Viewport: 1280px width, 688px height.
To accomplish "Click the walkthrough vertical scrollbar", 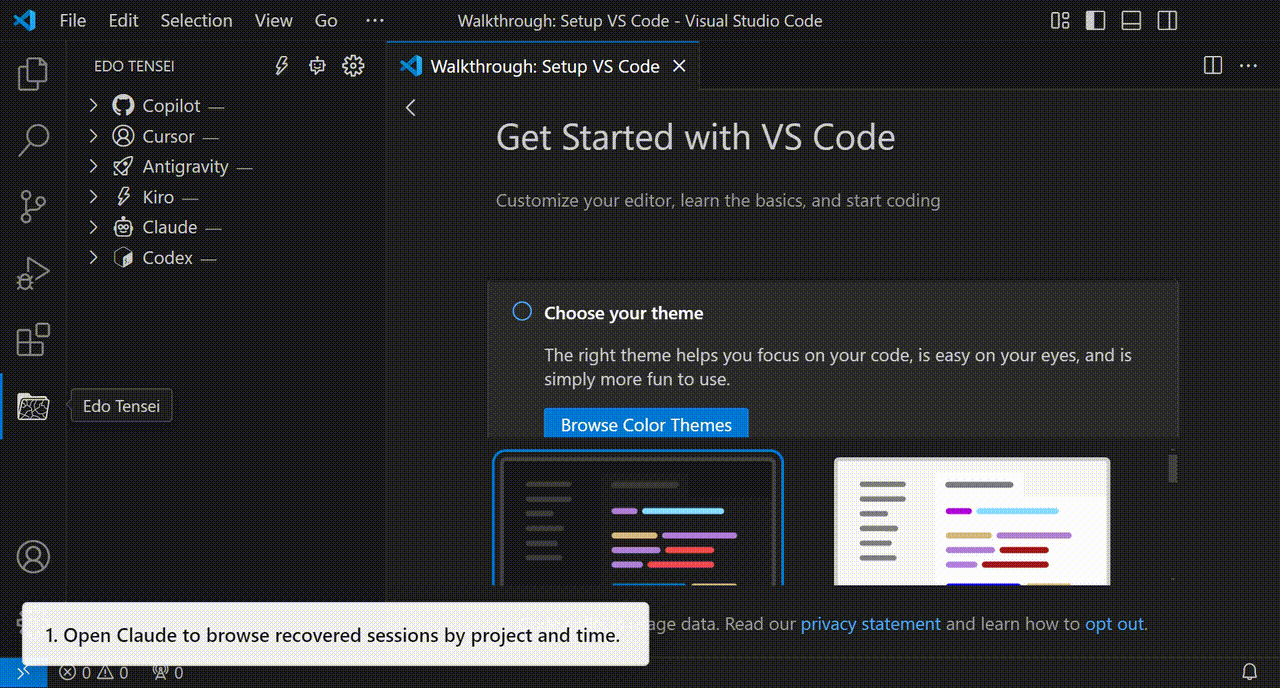I will tap(1173, 468).
